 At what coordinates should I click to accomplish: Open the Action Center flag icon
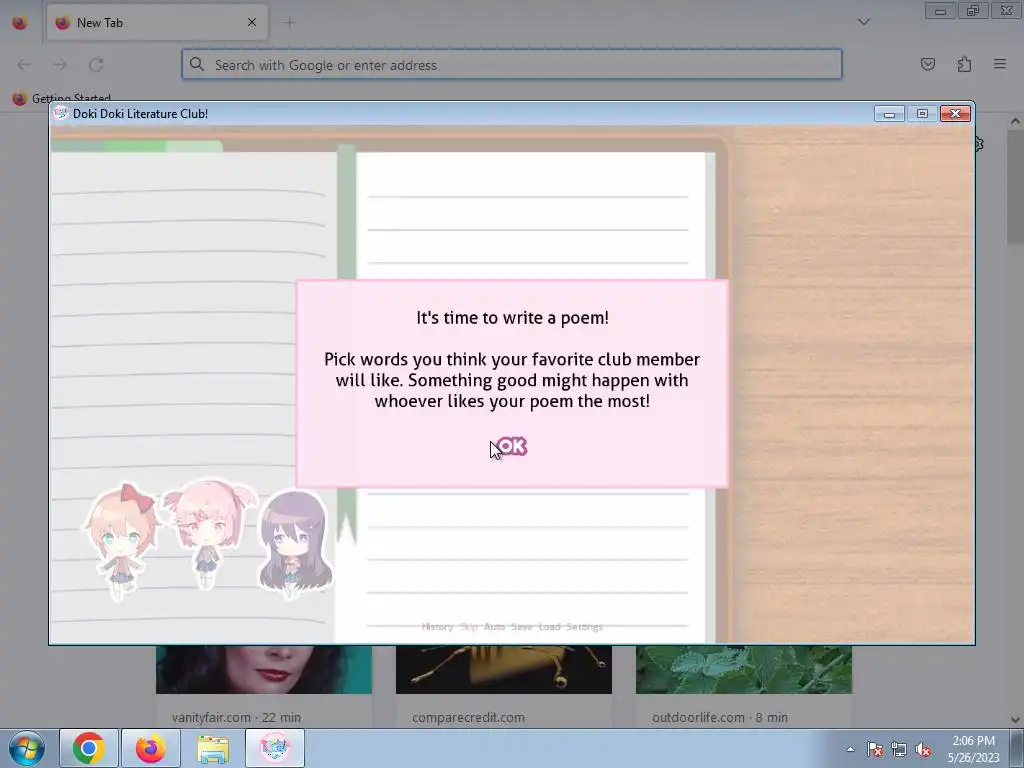874,750
